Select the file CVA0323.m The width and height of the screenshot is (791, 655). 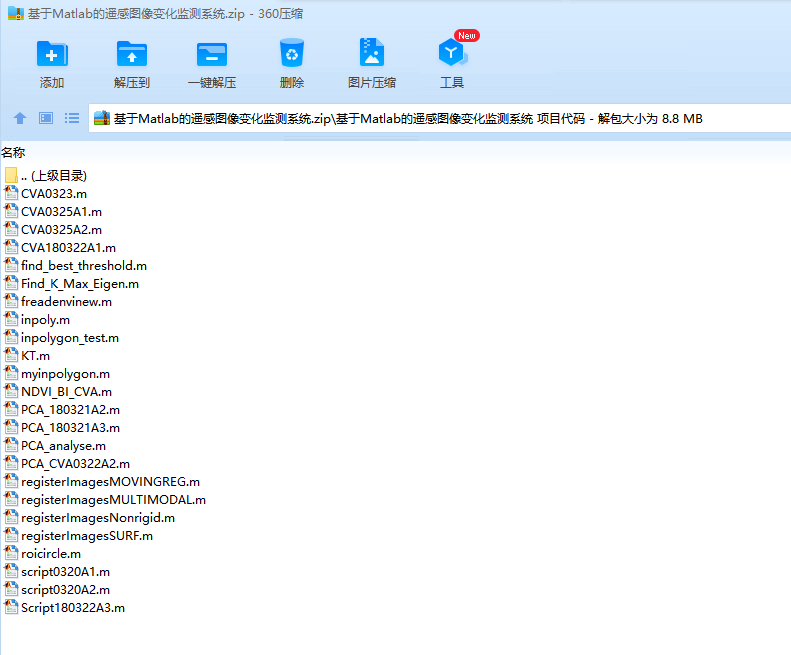click(54, 194)
